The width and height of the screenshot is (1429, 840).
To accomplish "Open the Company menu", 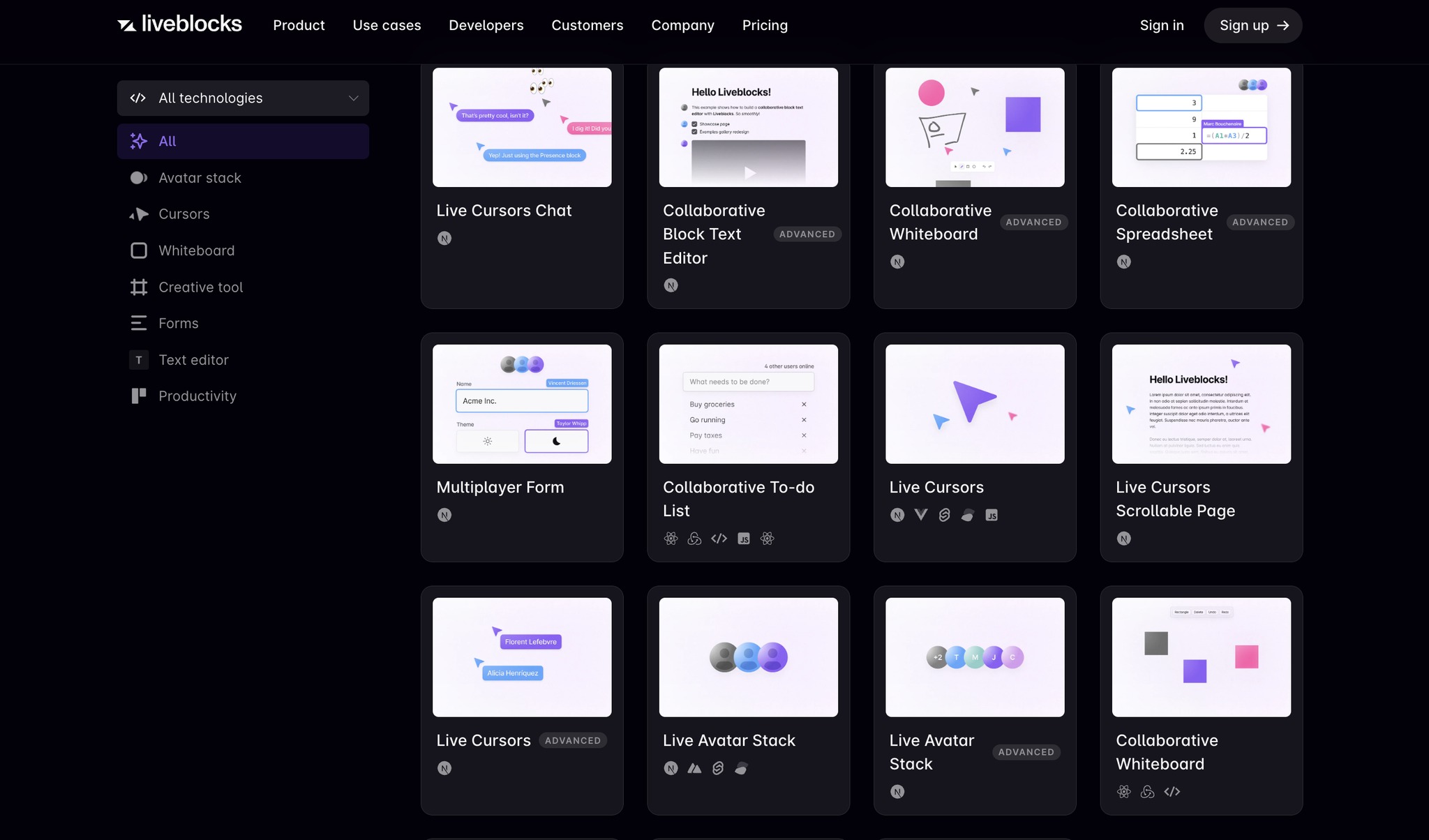I will click(x=683, y=25).
